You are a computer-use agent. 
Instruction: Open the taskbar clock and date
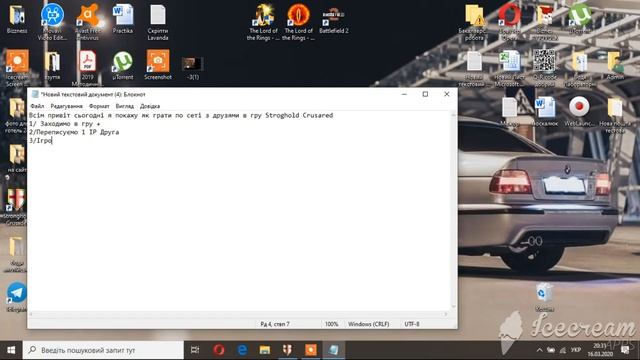coord(600,350)
